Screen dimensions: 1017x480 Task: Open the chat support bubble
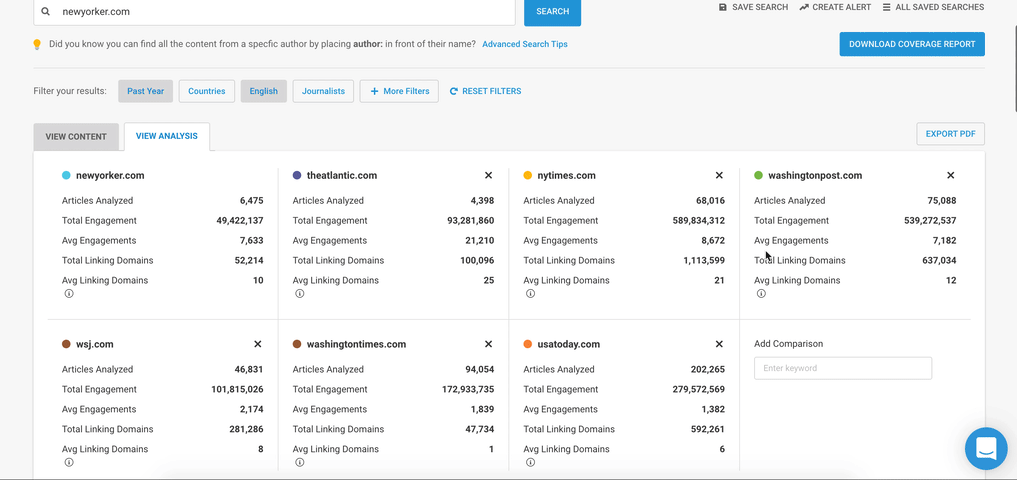click(985, 449)
